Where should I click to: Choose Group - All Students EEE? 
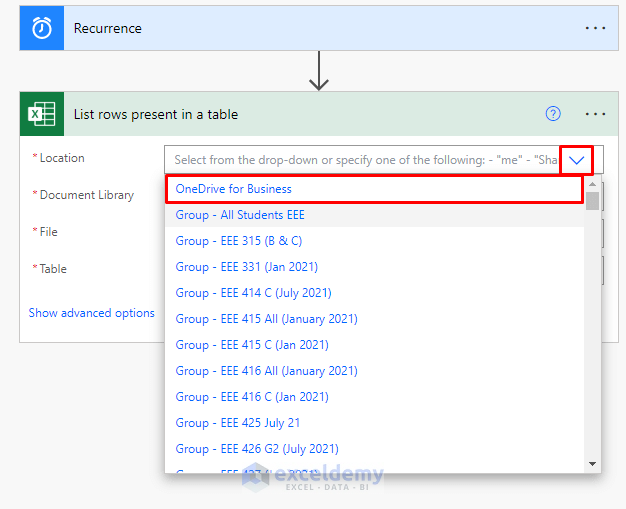point(374,215)
